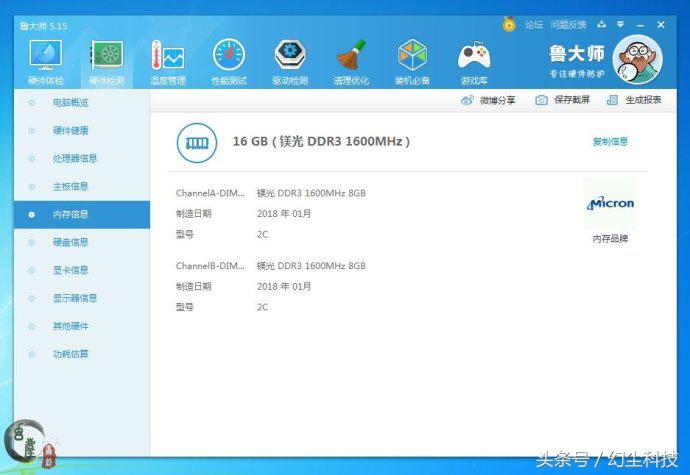This screenshot has height=475, width=690.
Task: Close the 鲁大师 window
Action: [x=661, y=25]
